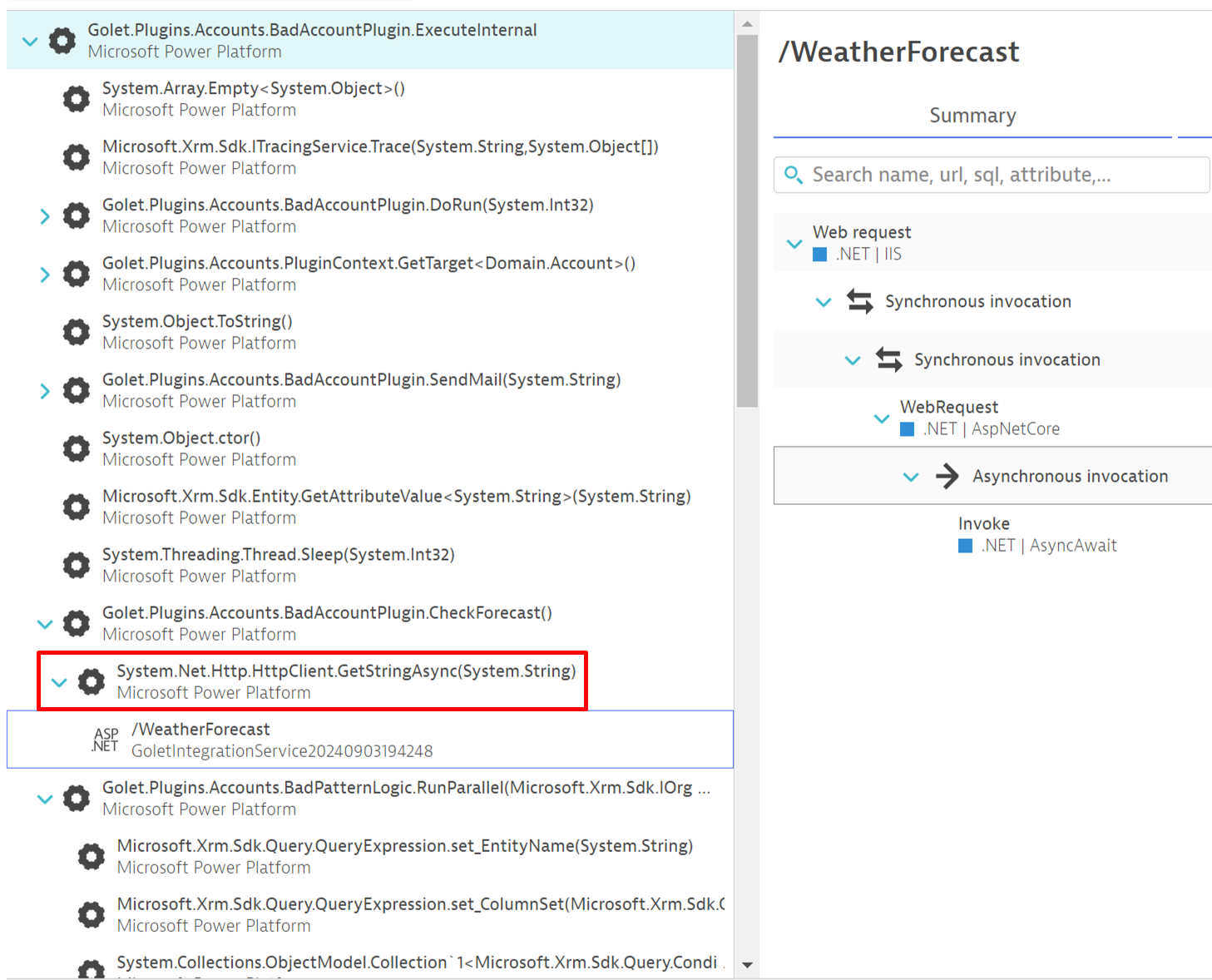Click the /WeatherForecast panel heading

click(x=898, y=52)
